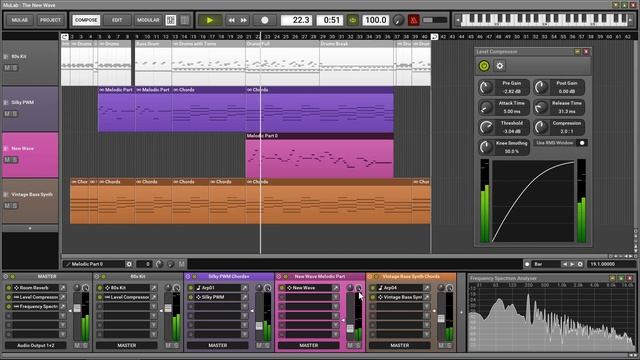Open the PROJECT menu
This screenshot has width=640, height=360.
coord(50,20)
